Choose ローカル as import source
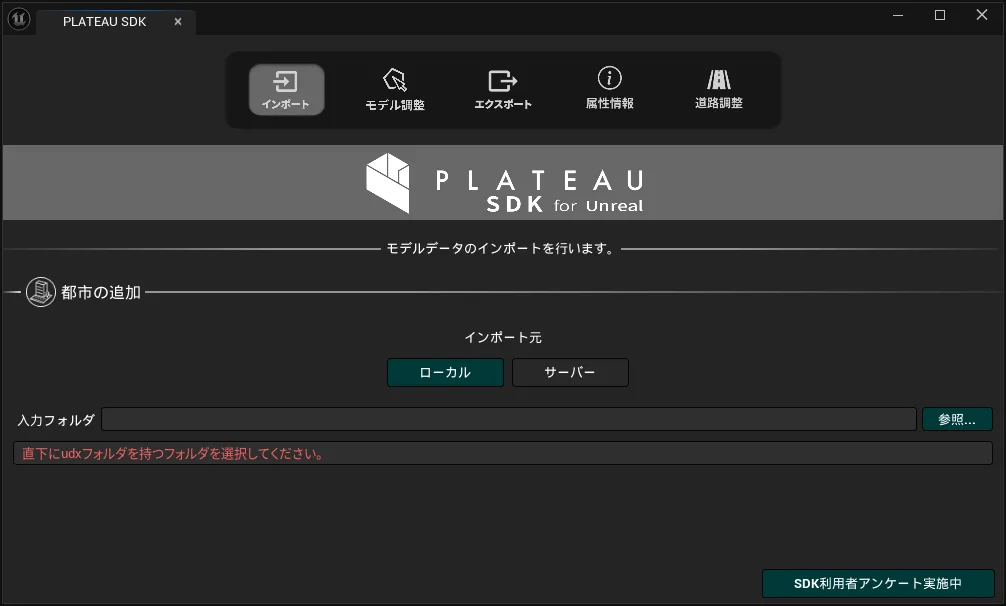 [445, 373]
